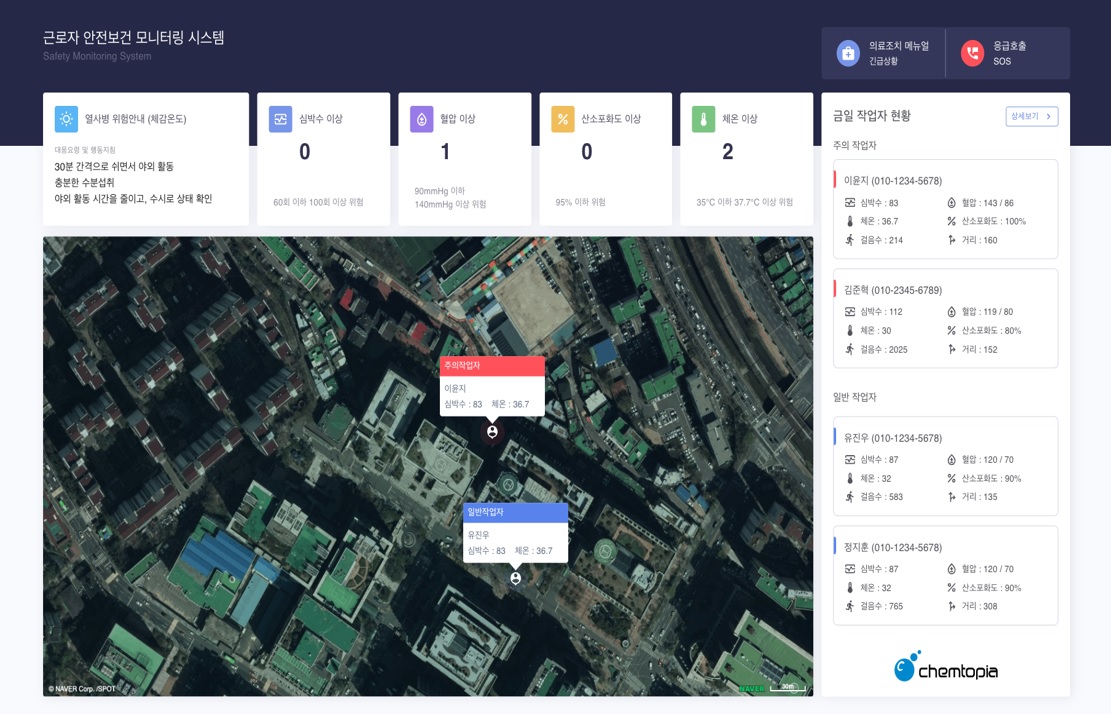Screen dimensions: 1111x714
Task: Click the heat illness sun icon
Action: pyautogui.click(x=66, y=119)
